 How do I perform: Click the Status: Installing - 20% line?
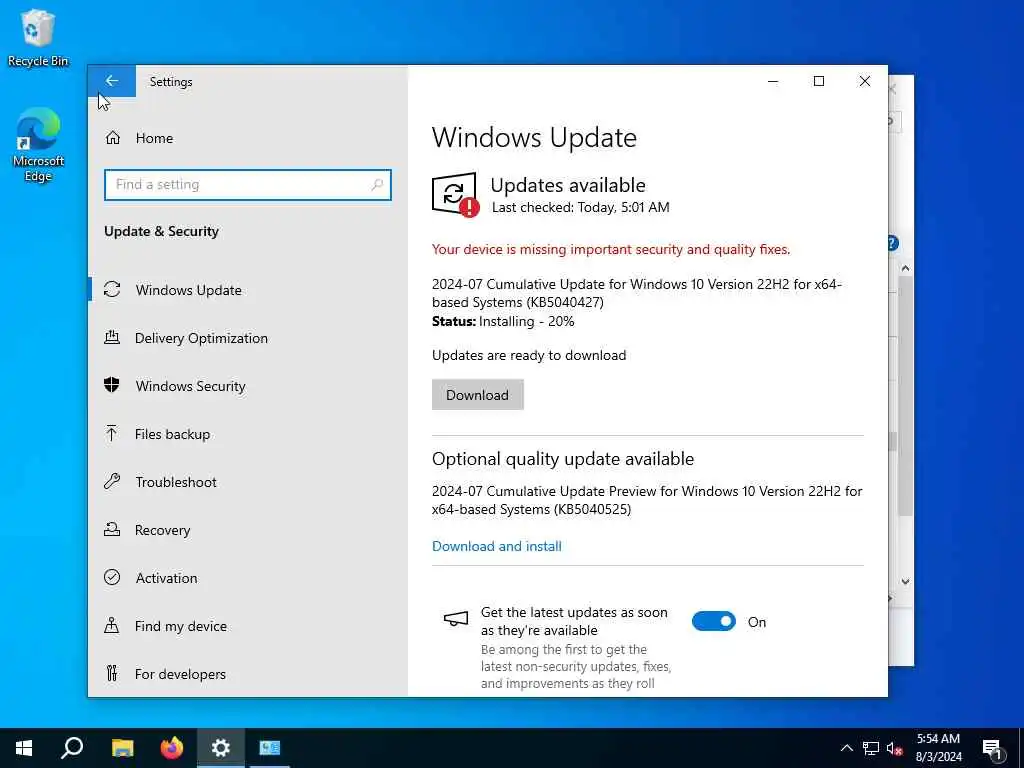pos(503,321)
